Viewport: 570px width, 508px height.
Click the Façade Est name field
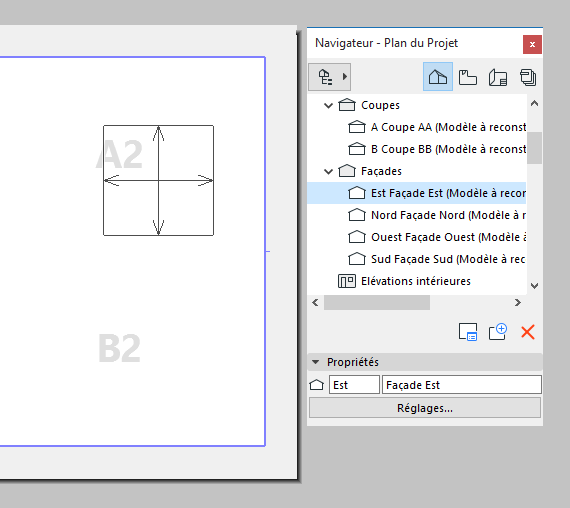tap(462, 385)
